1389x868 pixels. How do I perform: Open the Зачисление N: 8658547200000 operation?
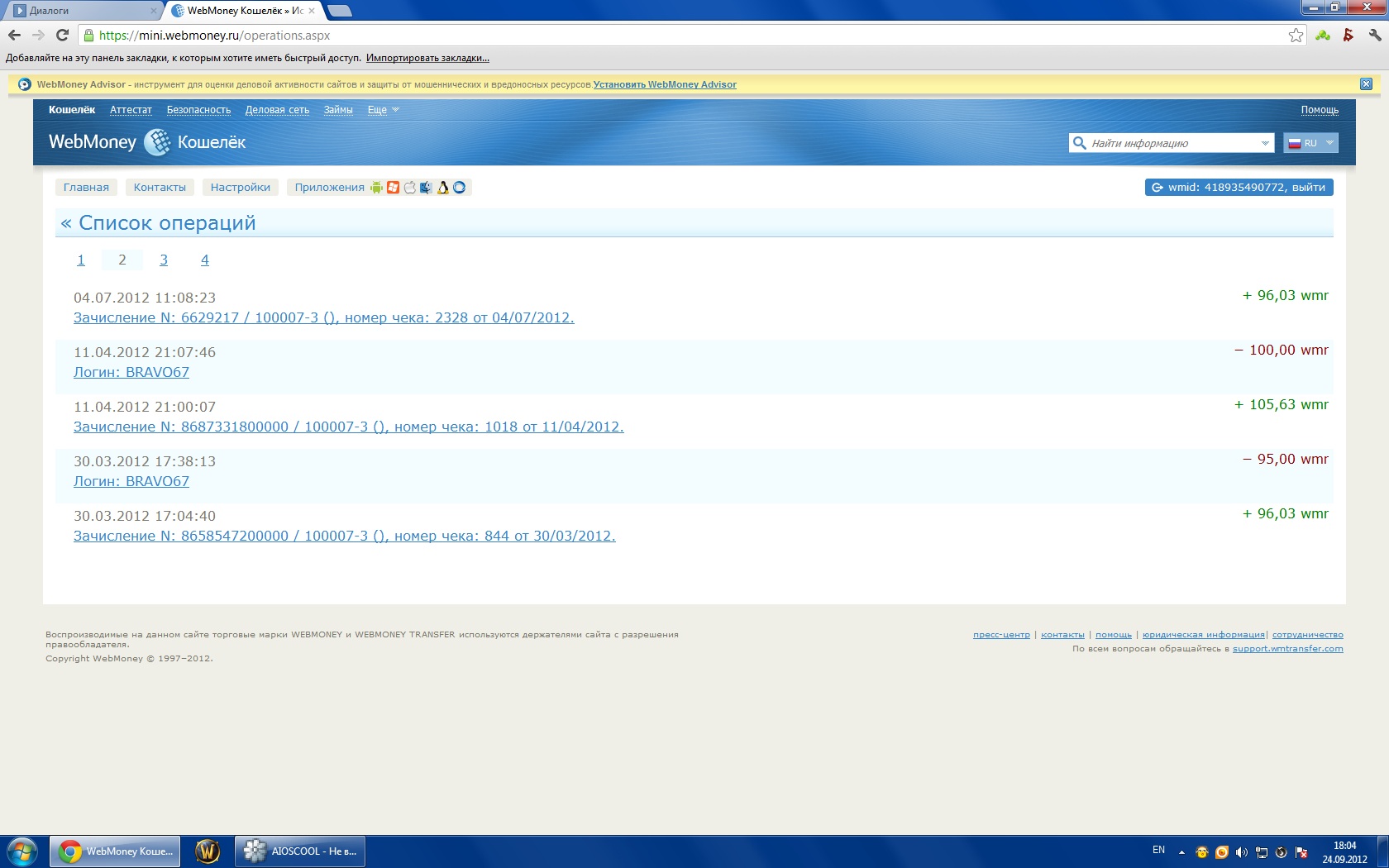coord(344,536)
